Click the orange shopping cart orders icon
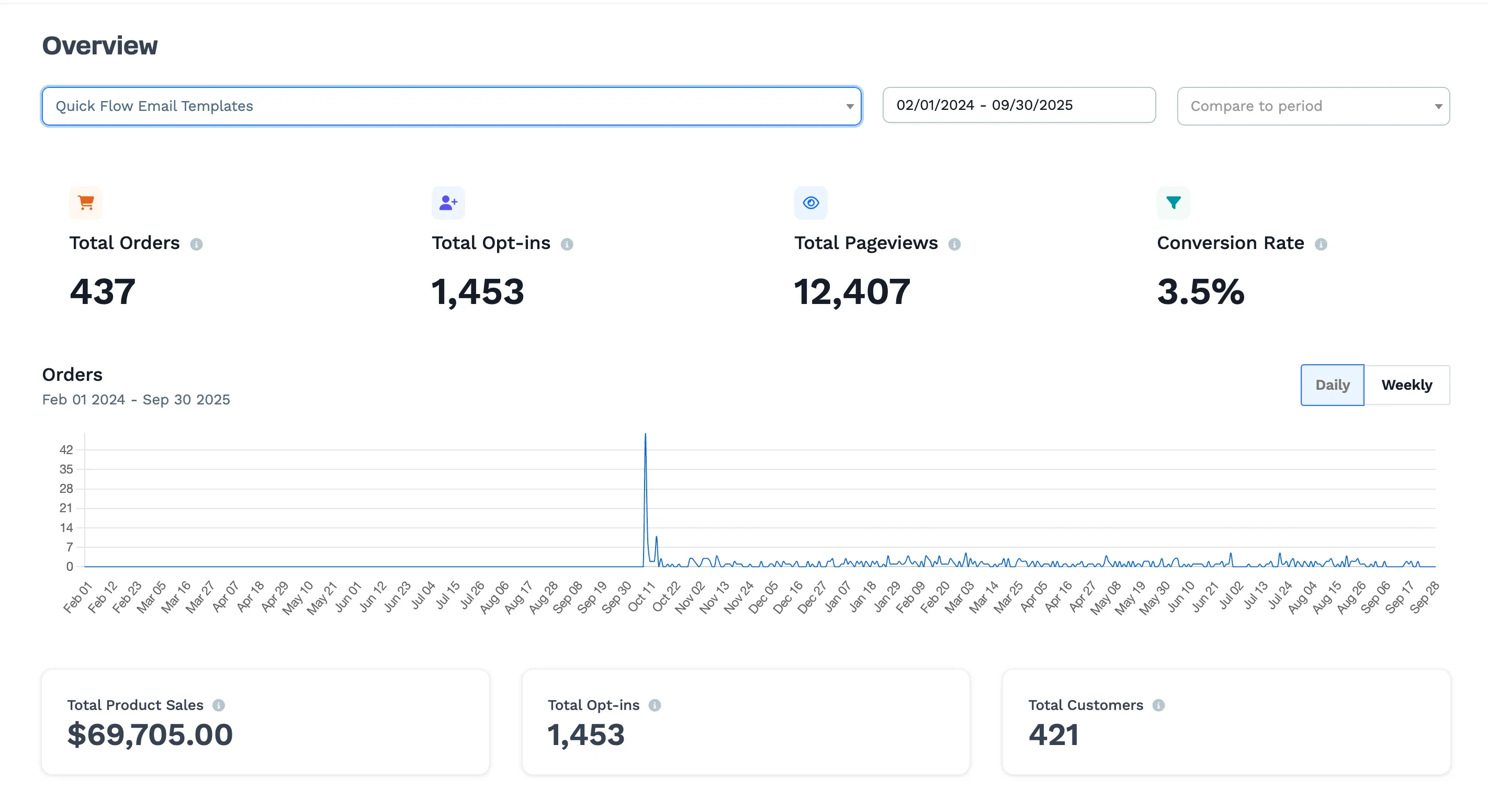The height and width of the screenshot is (812, 1488). click(x=85, y=202)
